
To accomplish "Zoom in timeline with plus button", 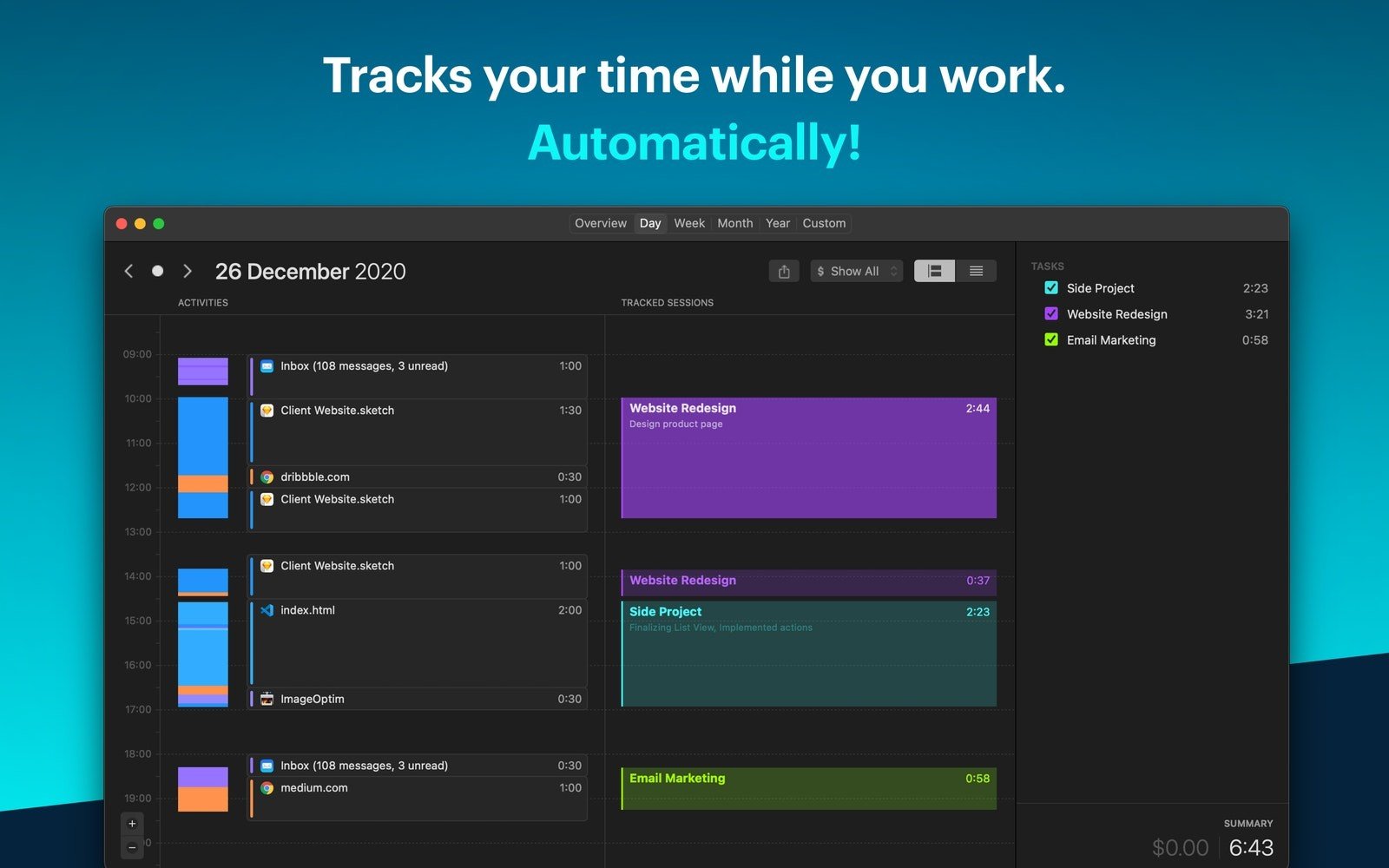I will 132,824.
